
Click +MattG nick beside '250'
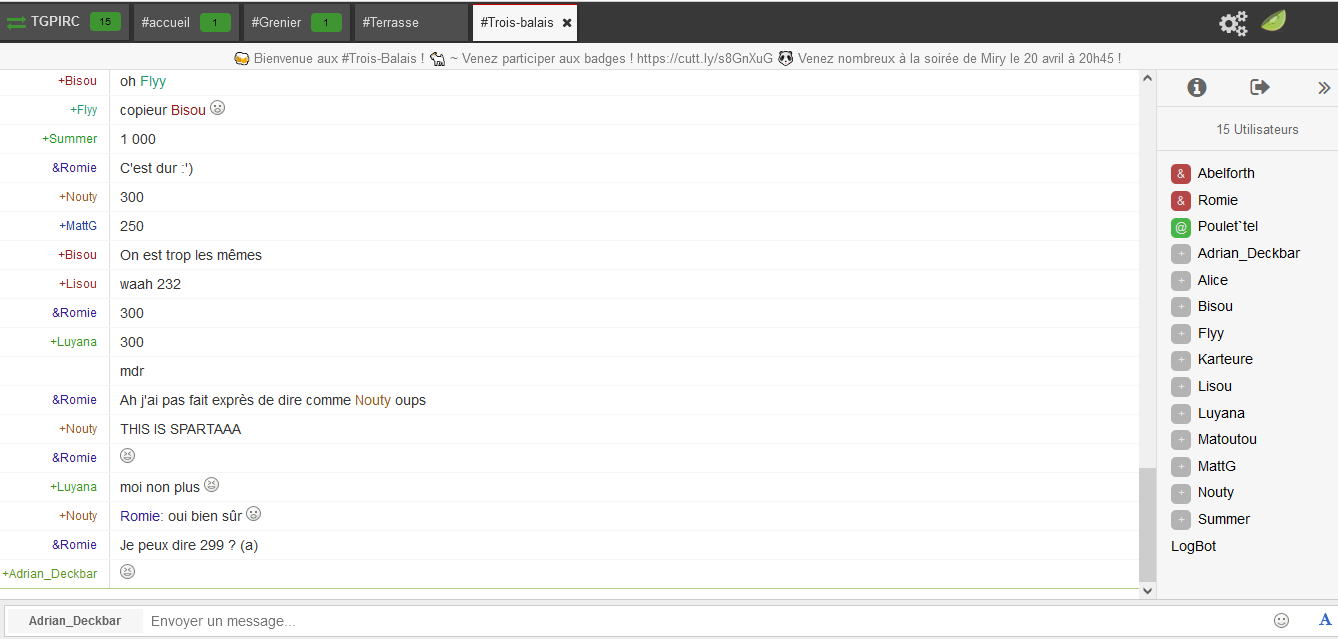coord(78,226)
